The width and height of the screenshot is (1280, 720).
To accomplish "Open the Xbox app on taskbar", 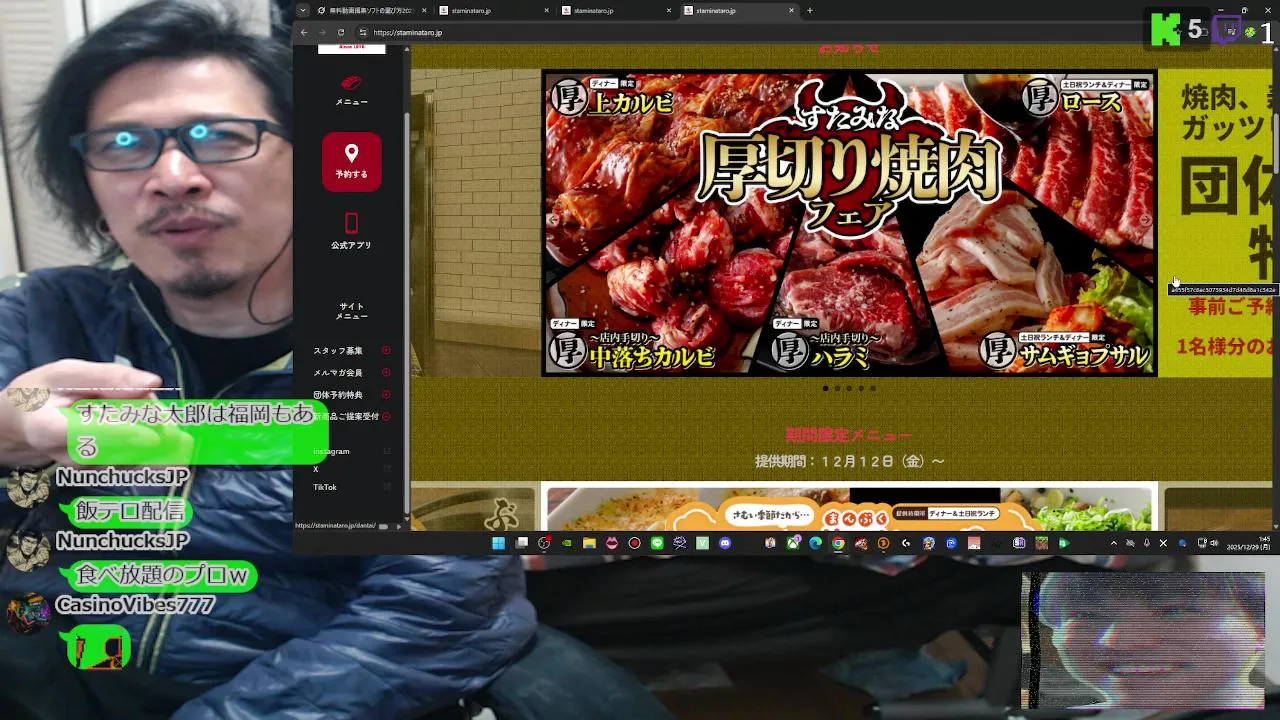I will (793, 543).
